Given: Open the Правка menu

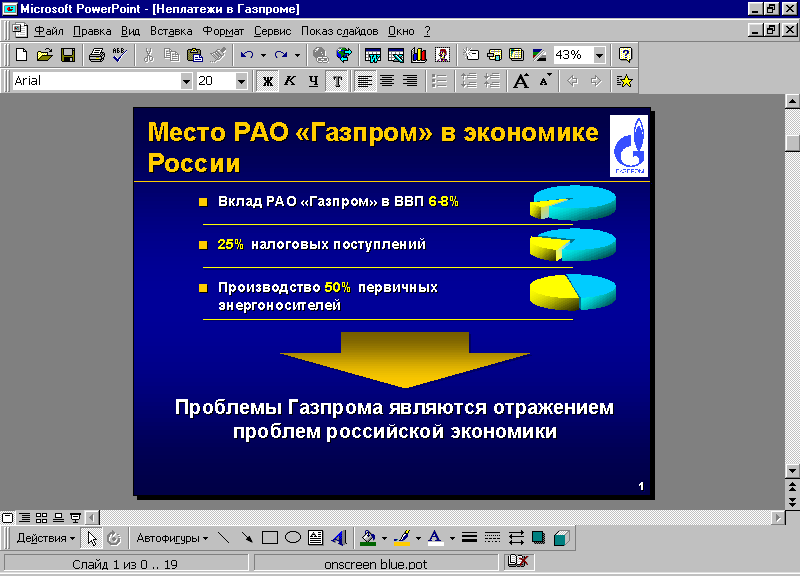Looking at the screenshot, I should tap(92, 31).
